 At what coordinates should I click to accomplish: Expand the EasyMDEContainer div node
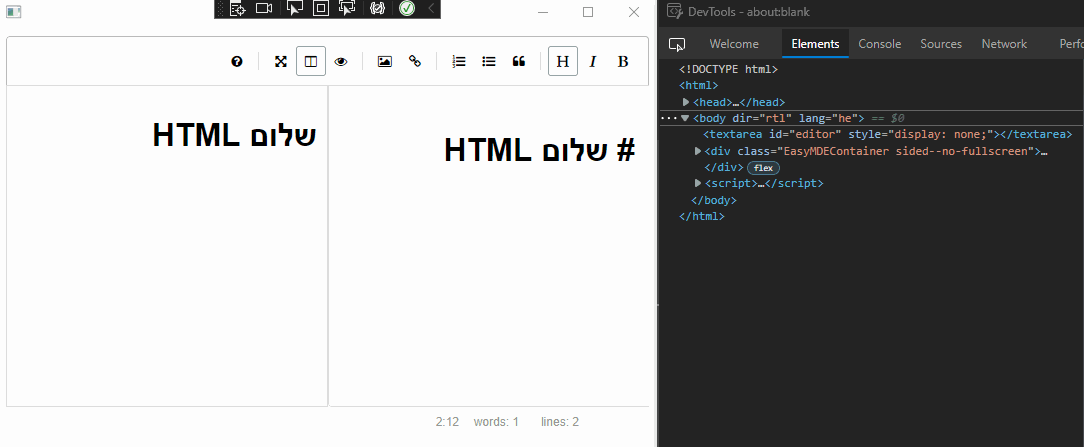pyautogui.click(x=698, y=151)
